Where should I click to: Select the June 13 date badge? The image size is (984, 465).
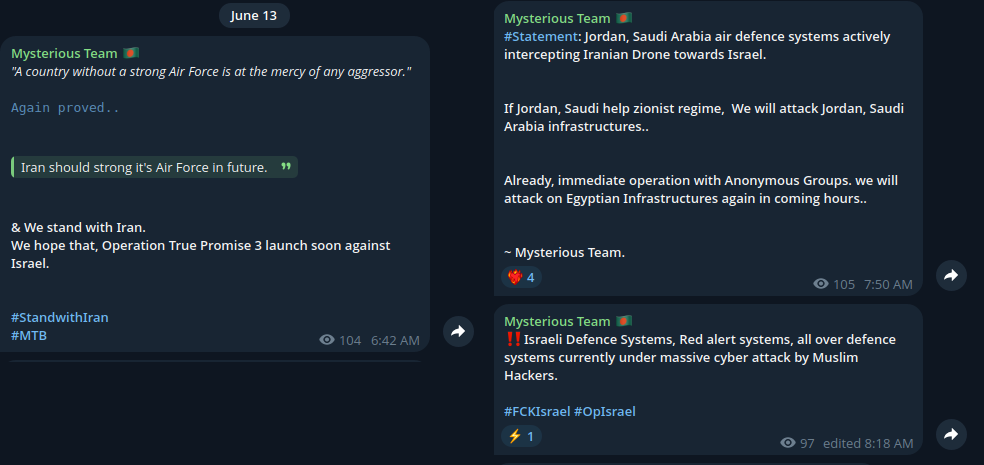click(254, 16)
